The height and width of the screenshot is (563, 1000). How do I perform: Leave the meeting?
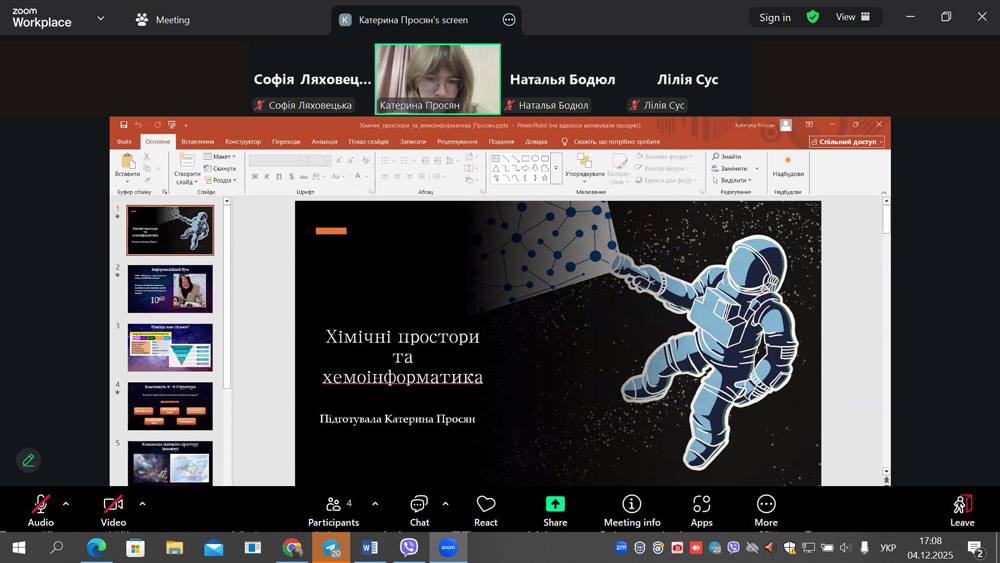click(x=962, y=510)
